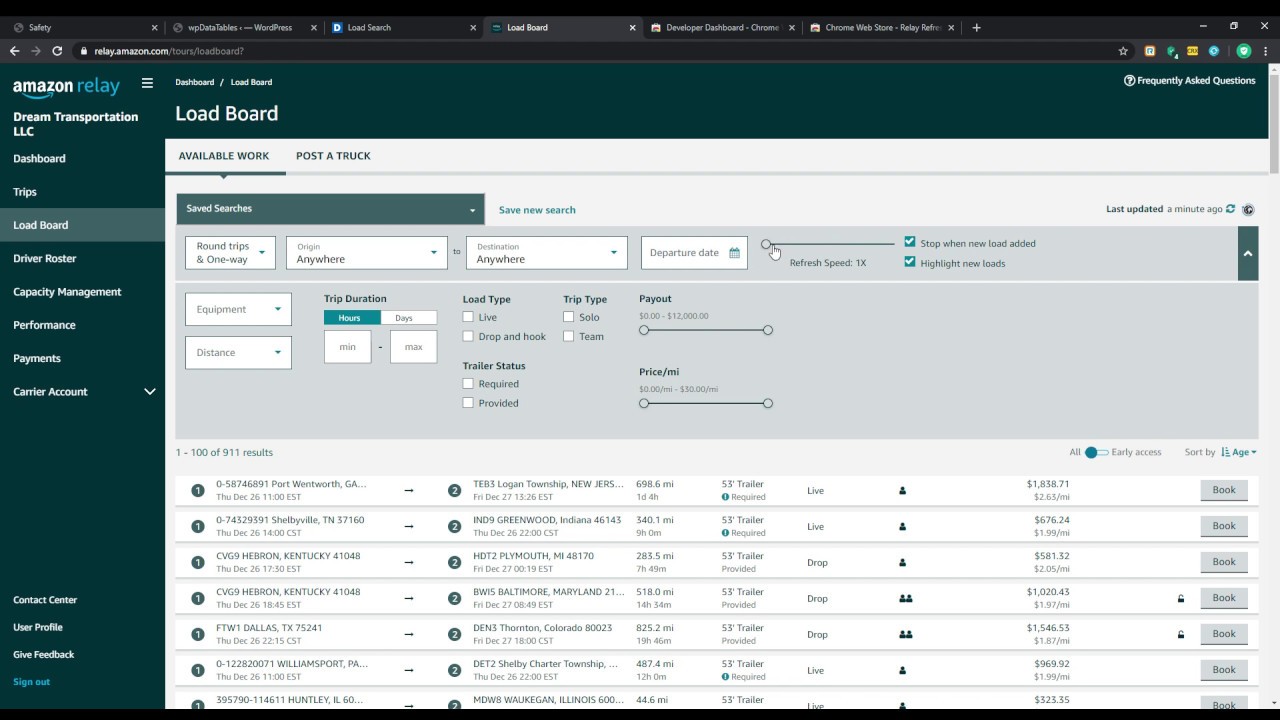Image resolution: width=1280 pixels, height=720 pixels.
Task: Click solo driver icon on Port Wentworth row
Action: coord(902,491)
